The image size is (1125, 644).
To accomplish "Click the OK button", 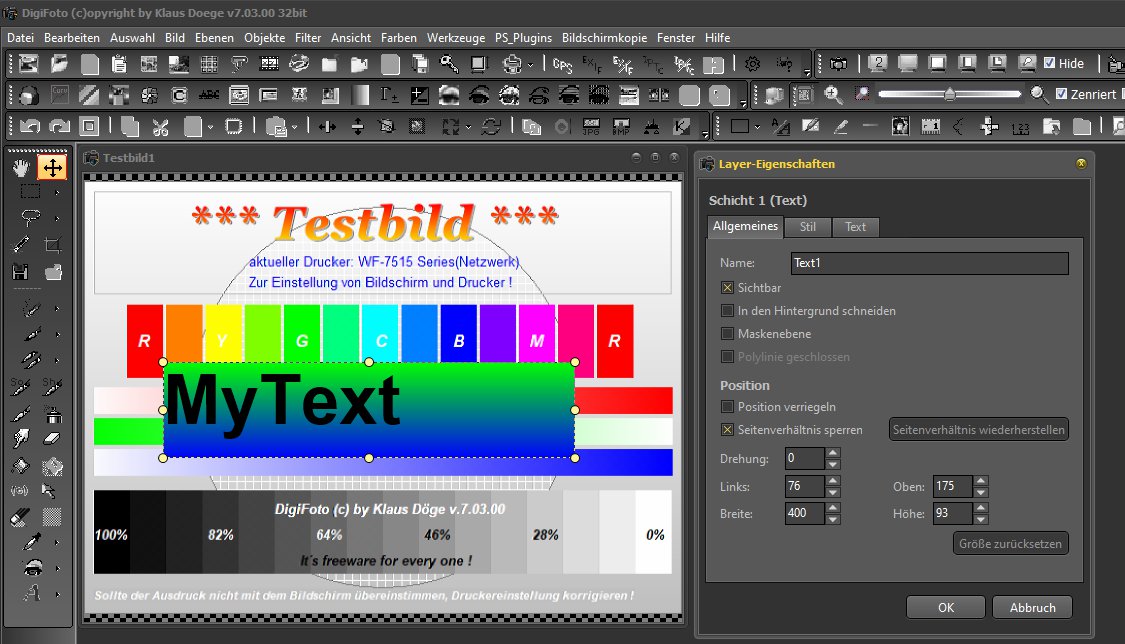I will click(946, 607).
